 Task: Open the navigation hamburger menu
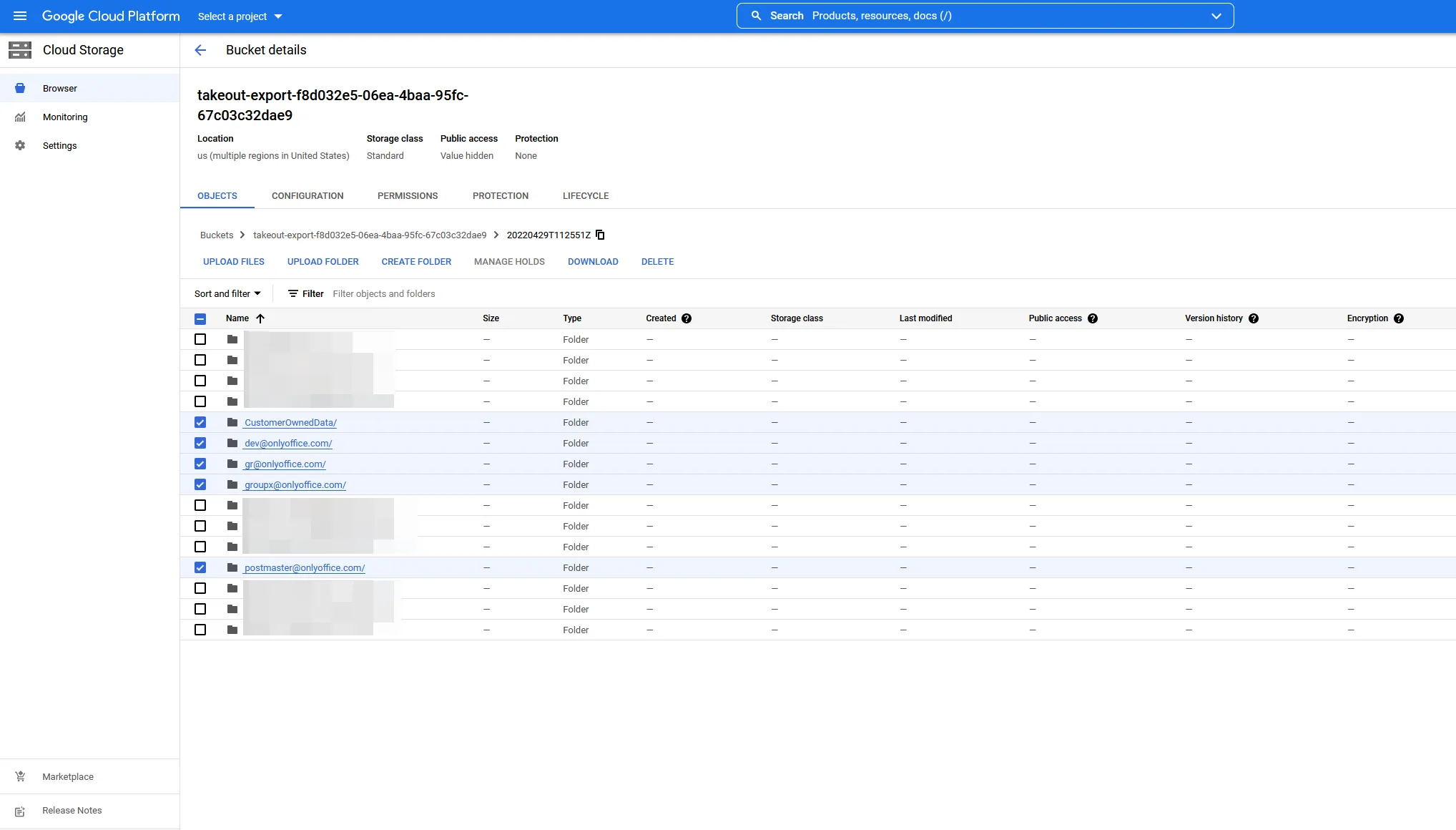19,16
